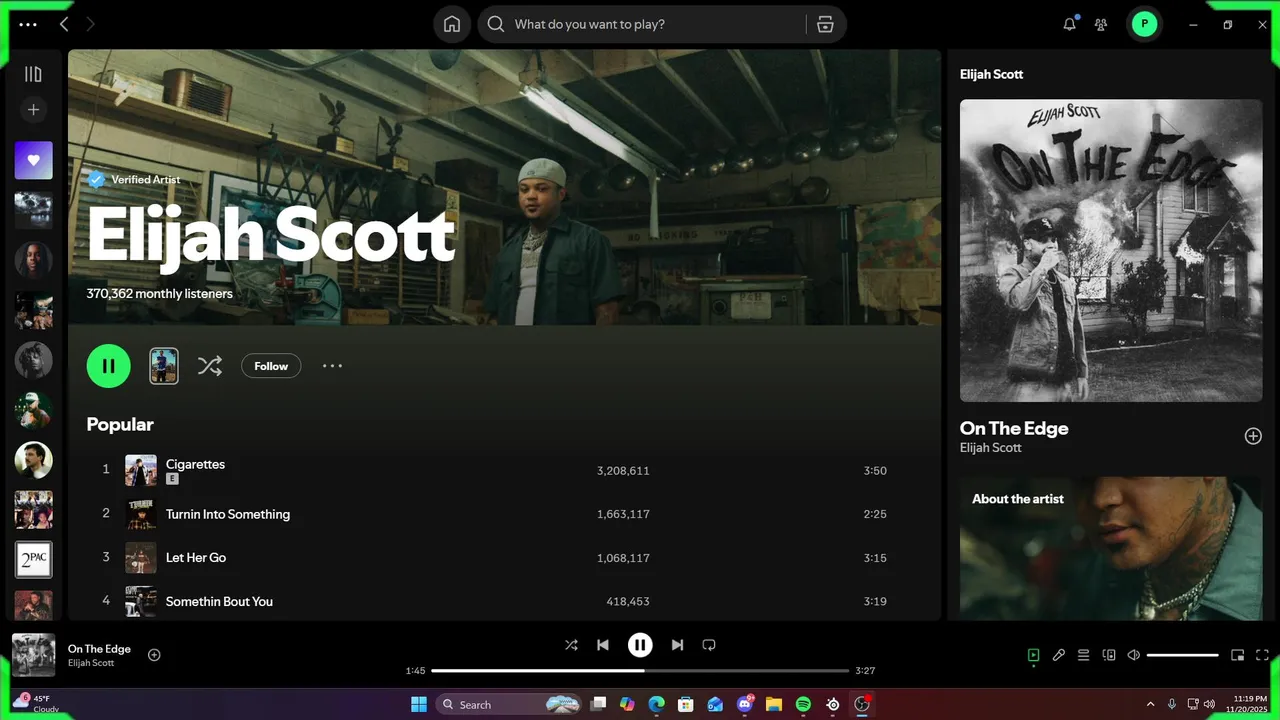Viewport: 1280px width, 720px height.
Task: Click now-playing album thumbnail in bottom bar
Action: pyautogui.click(x=34, y=655)
